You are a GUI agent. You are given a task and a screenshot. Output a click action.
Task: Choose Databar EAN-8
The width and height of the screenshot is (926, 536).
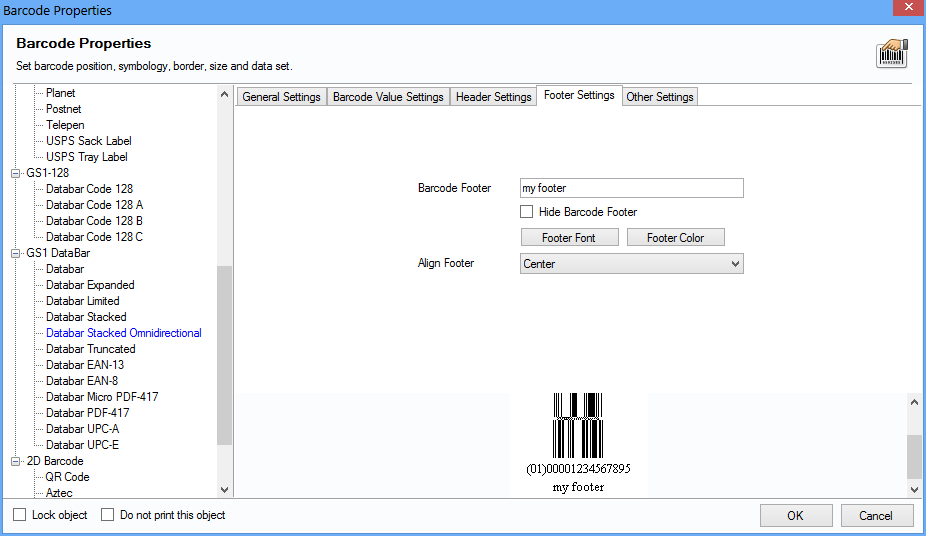pyautogui.click(x=82, y=381)
